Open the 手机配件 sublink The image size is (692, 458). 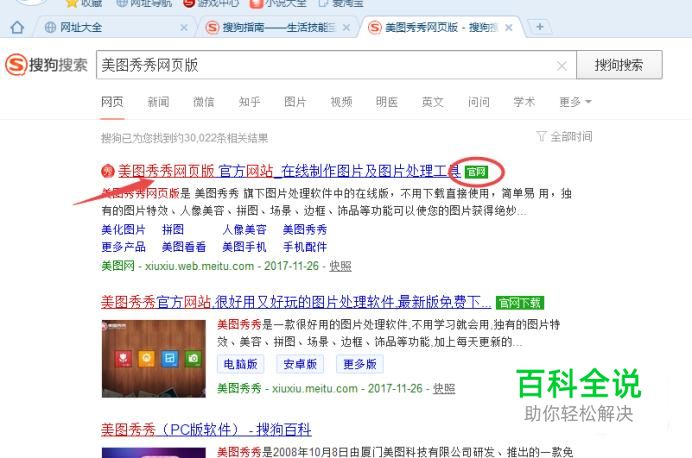tap(305, 247)
